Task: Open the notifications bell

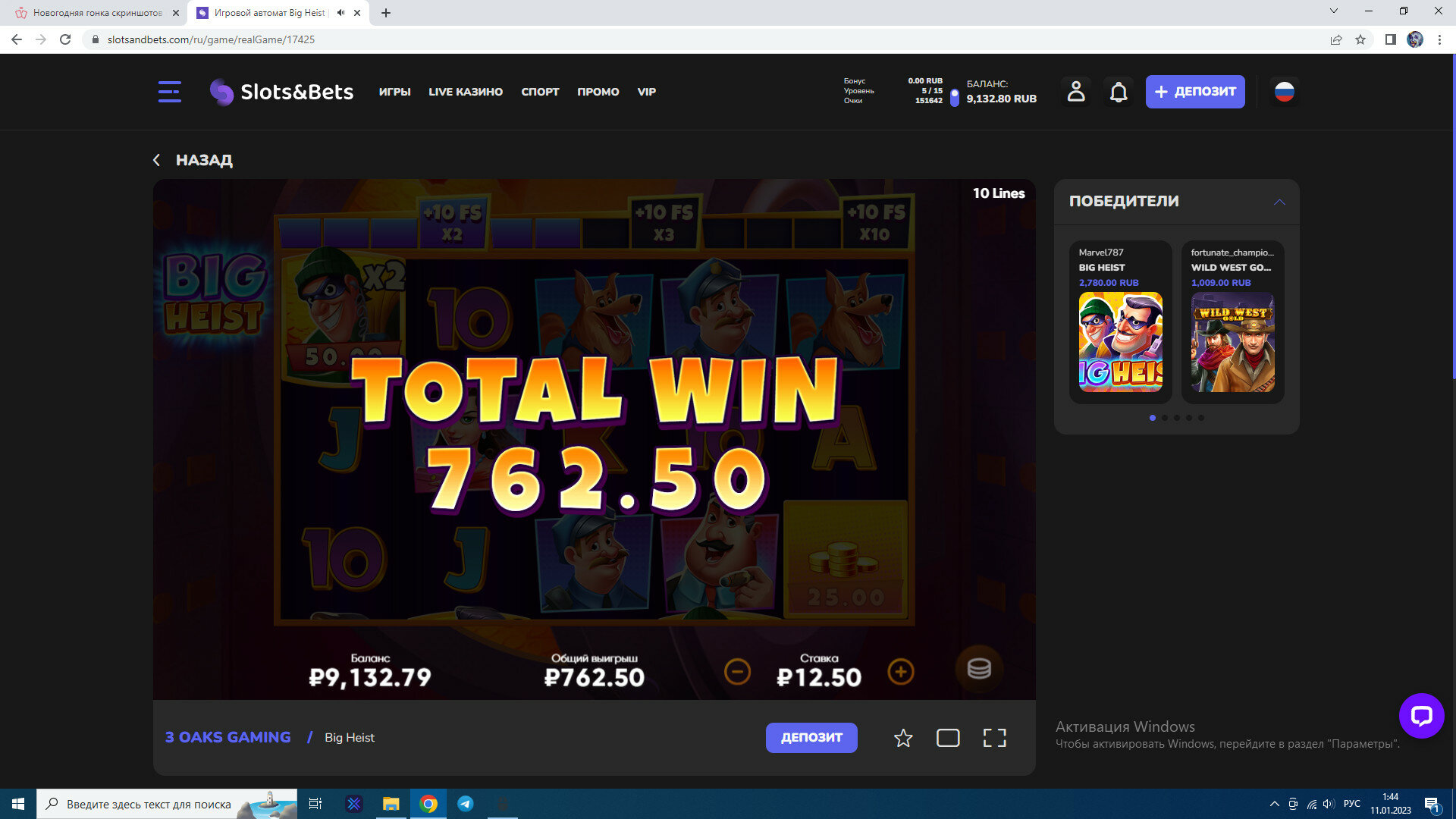Action: [x=1119, y=92]
